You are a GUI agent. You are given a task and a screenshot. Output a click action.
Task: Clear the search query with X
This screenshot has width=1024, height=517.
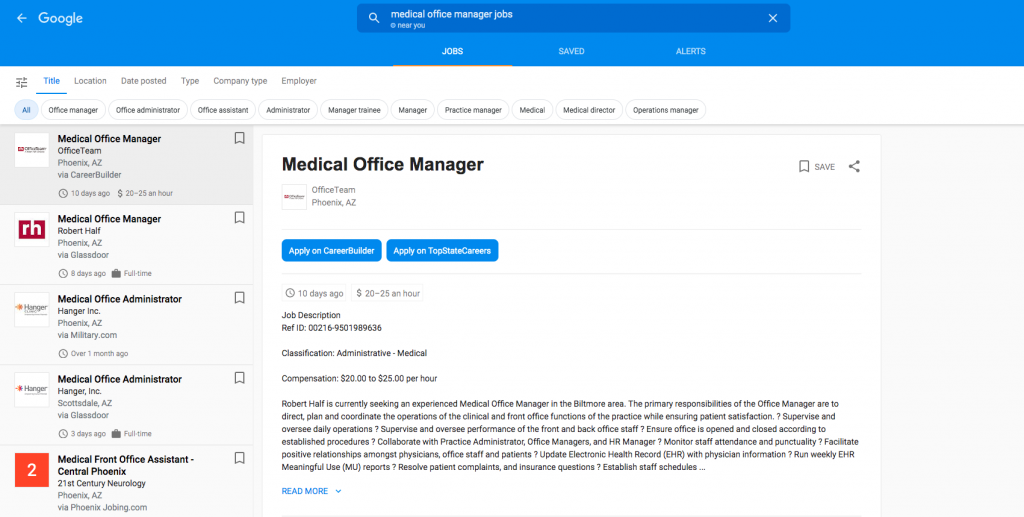773,18
